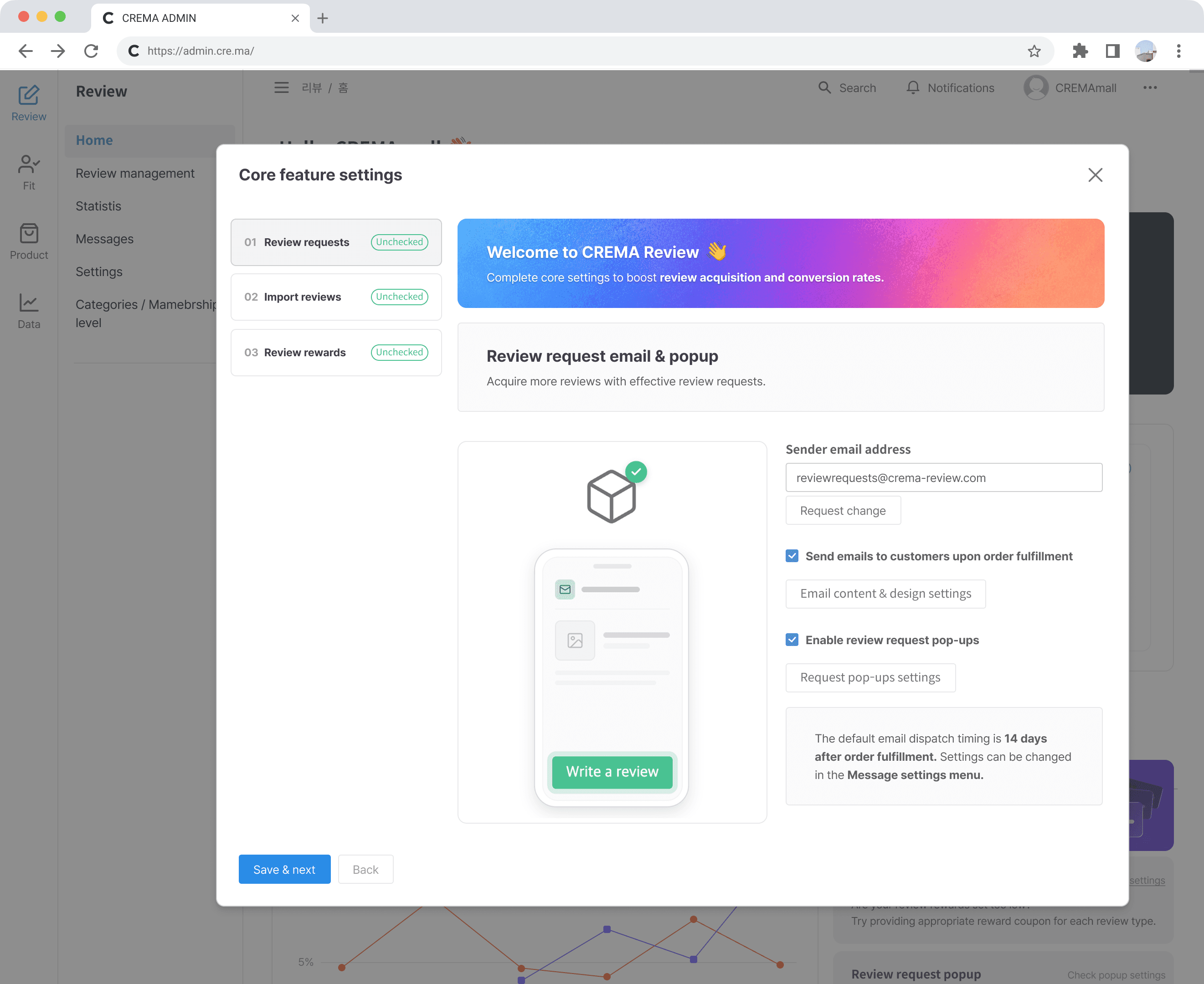Image resolution: width=1204 pixels, height=984 pixels.
Task: Open Settings in the Review sidebar
Action: (99, 272)
